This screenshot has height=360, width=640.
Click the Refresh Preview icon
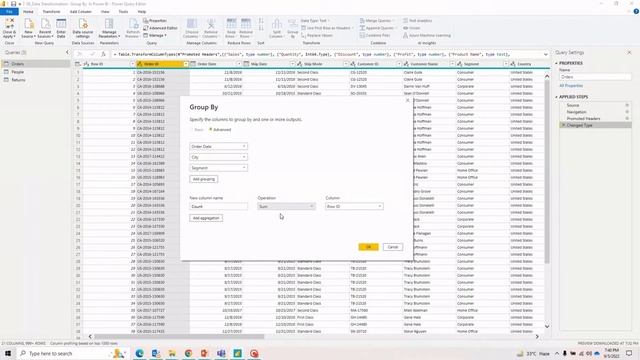[x=133, y=28]
